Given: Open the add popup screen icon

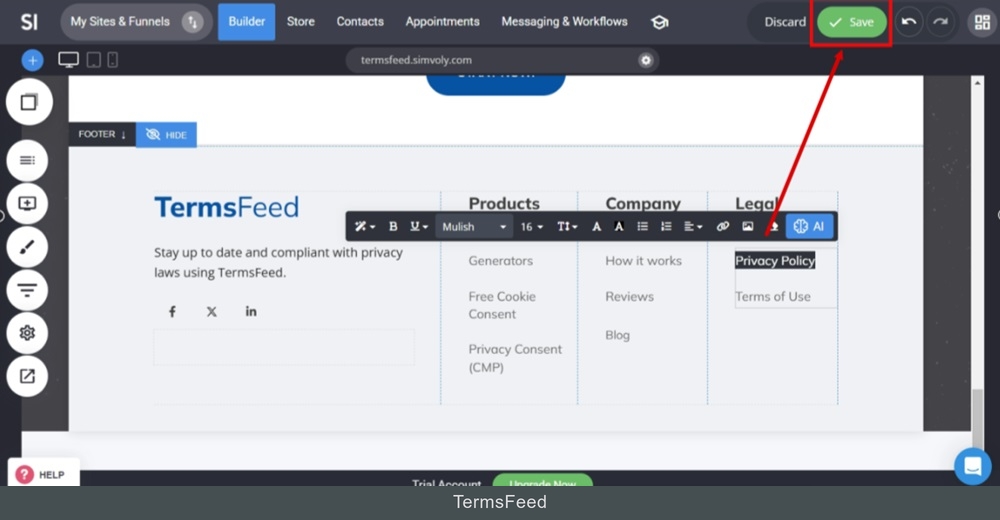Looking at the screenshot, I should 27,204.
